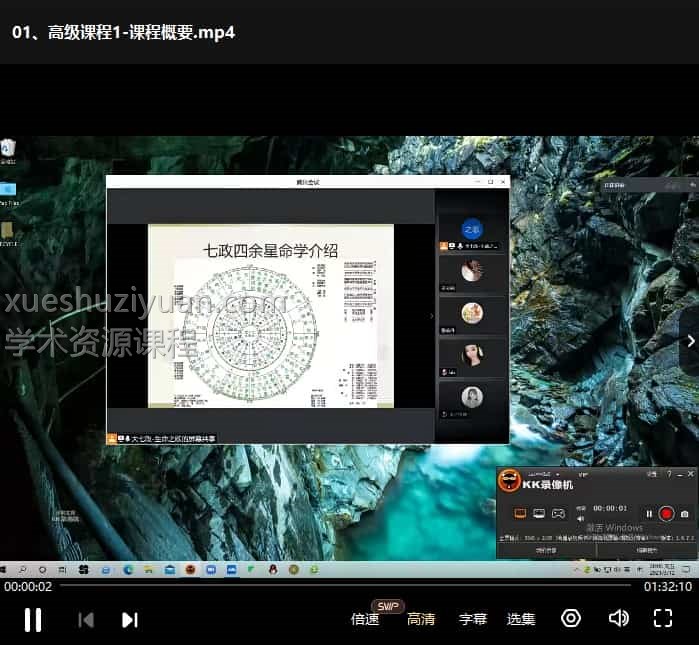Select the gamepad game mode icon in KK录像机
This screenshot has width=699, height=645.
(x=558, y=513)
